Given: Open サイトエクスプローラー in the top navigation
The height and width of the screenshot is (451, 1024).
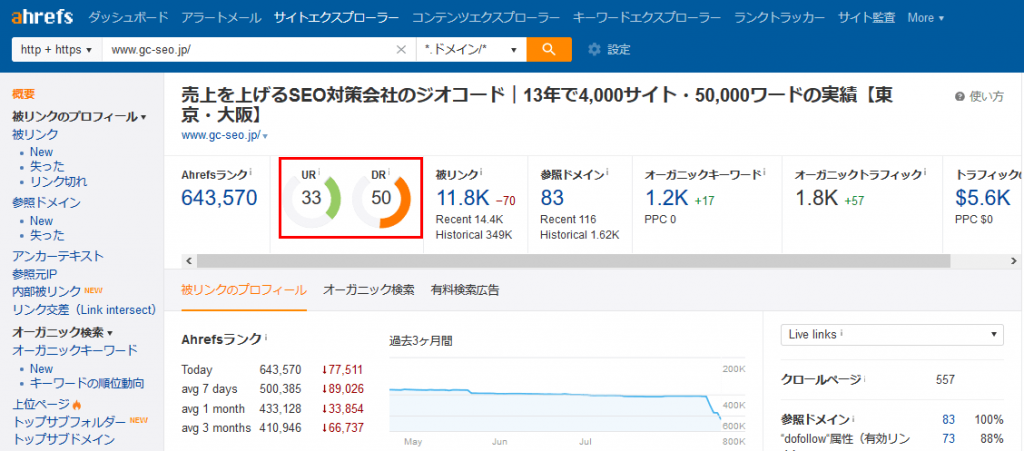Looking at the screenshot, I should [x=336, y=18].
